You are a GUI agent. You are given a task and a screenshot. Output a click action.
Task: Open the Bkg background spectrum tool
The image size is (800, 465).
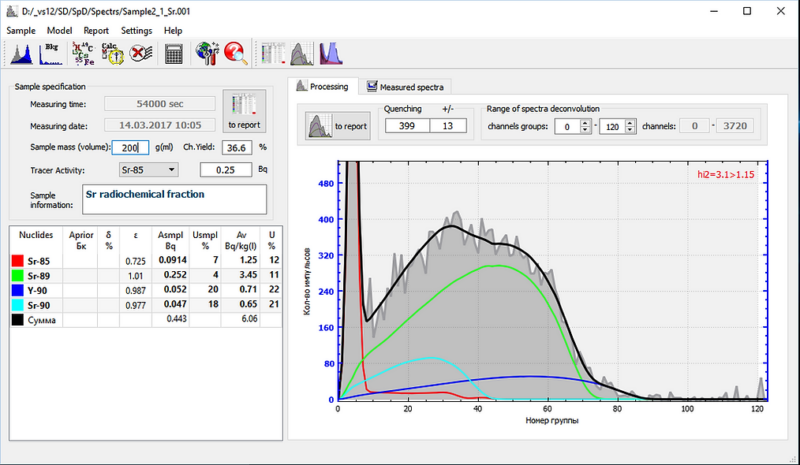pyautogui.click(x=50, y=53)
